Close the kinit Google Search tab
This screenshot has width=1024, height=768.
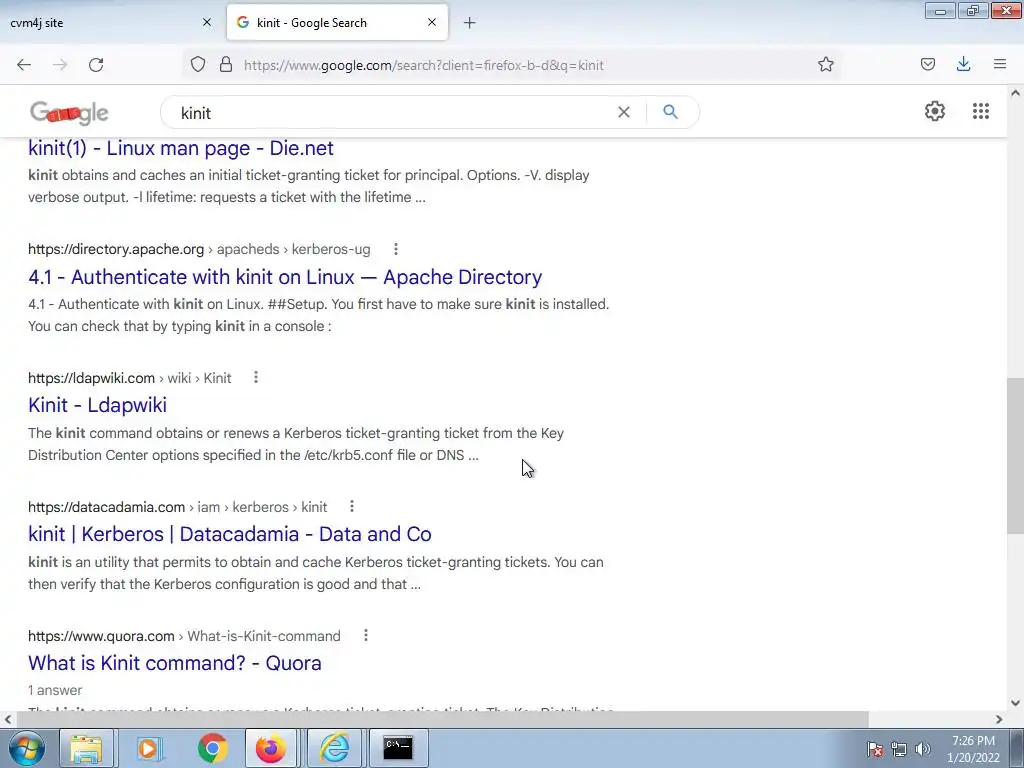click(432, 22)
